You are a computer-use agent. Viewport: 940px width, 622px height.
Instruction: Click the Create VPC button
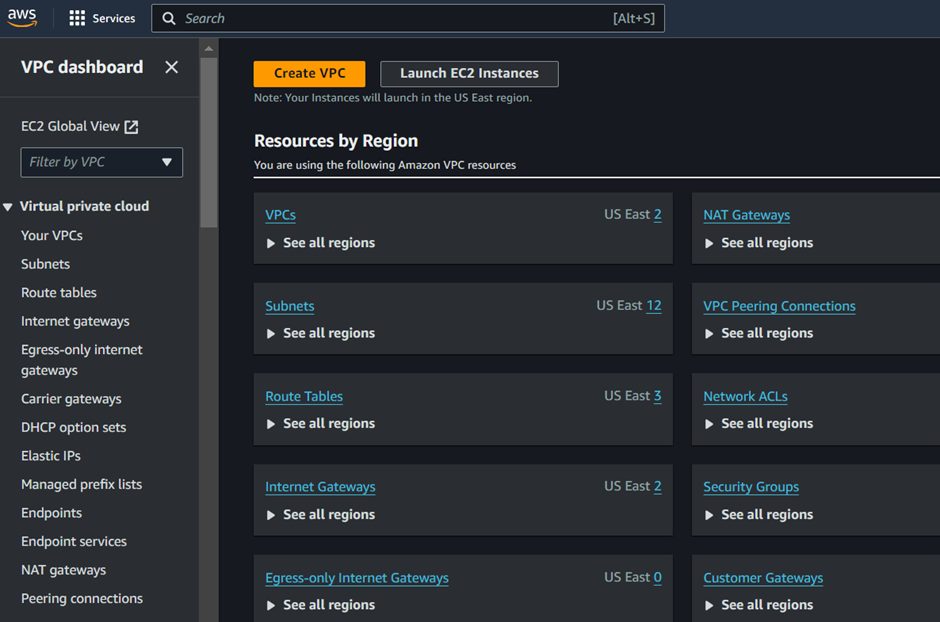pyautogui.click(x=309, y=74)
